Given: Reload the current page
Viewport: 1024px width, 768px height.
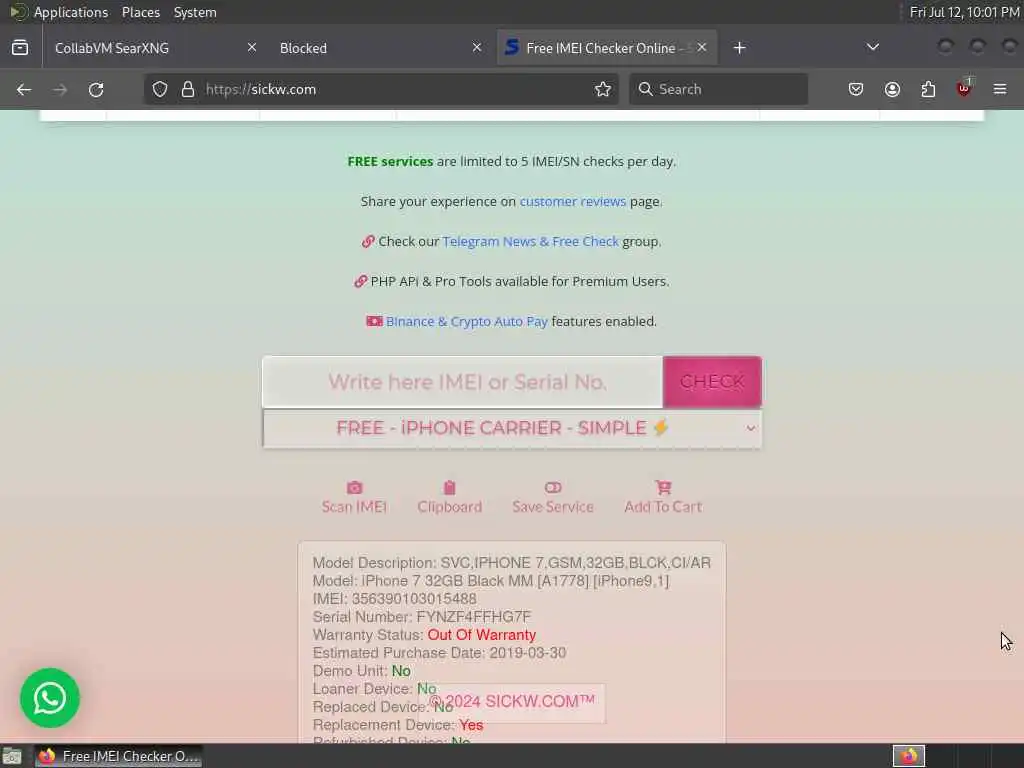Looking at the screenshot, I should coord(96,89).
